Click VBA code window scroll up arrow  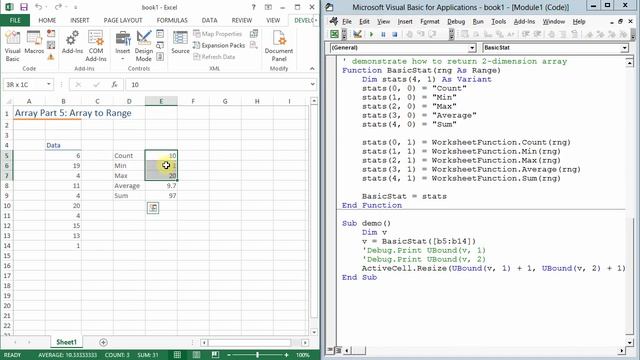pos(629,63)
